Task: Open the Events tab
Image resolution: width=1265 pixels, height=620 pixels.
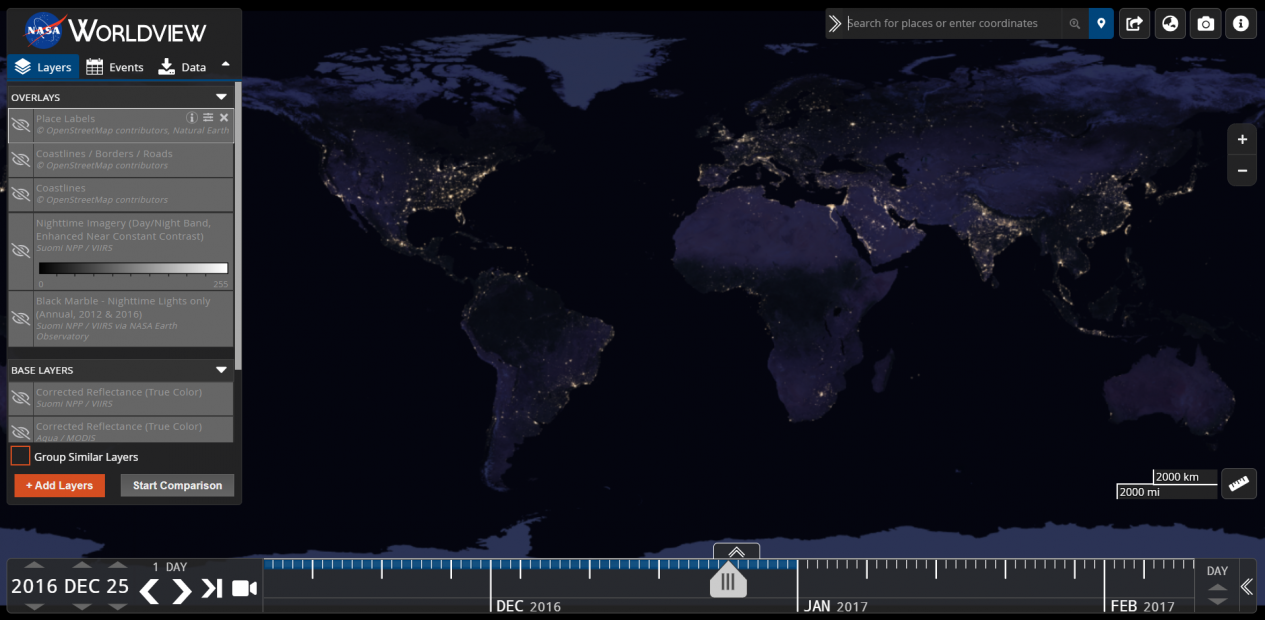Action: coord(115,67)
